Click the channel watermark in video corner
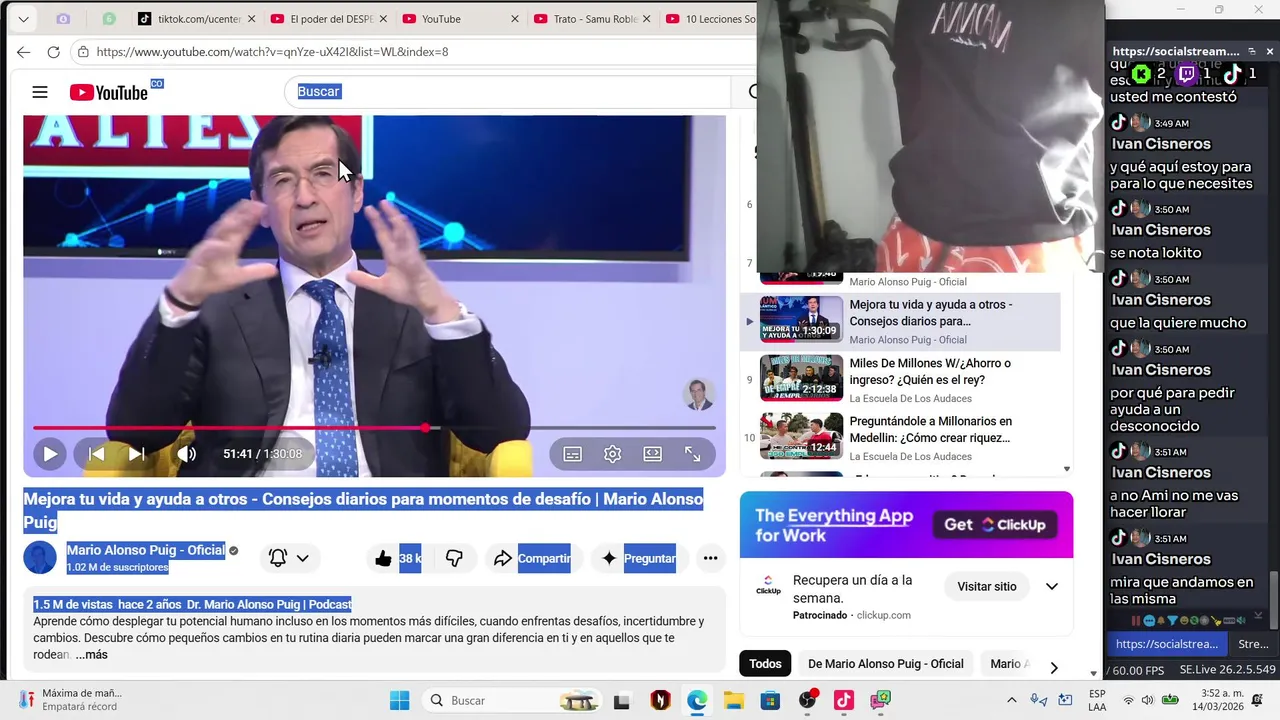The image size is (1280, 720). pos(699,394)
